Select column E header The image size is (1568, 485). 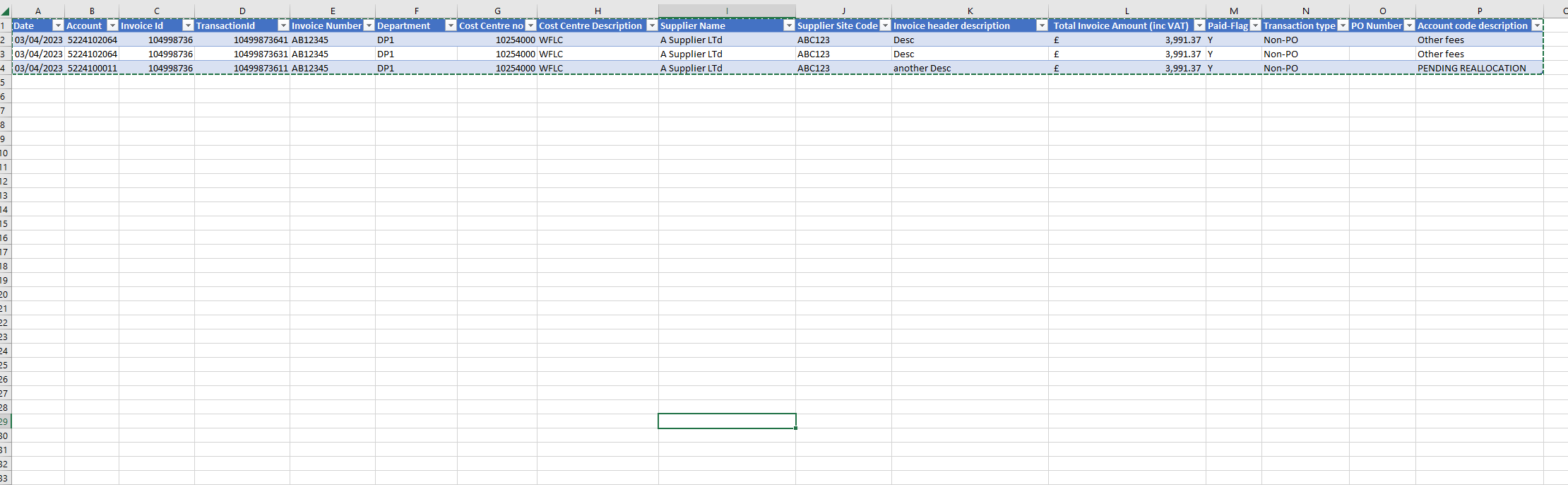(333, 11)
